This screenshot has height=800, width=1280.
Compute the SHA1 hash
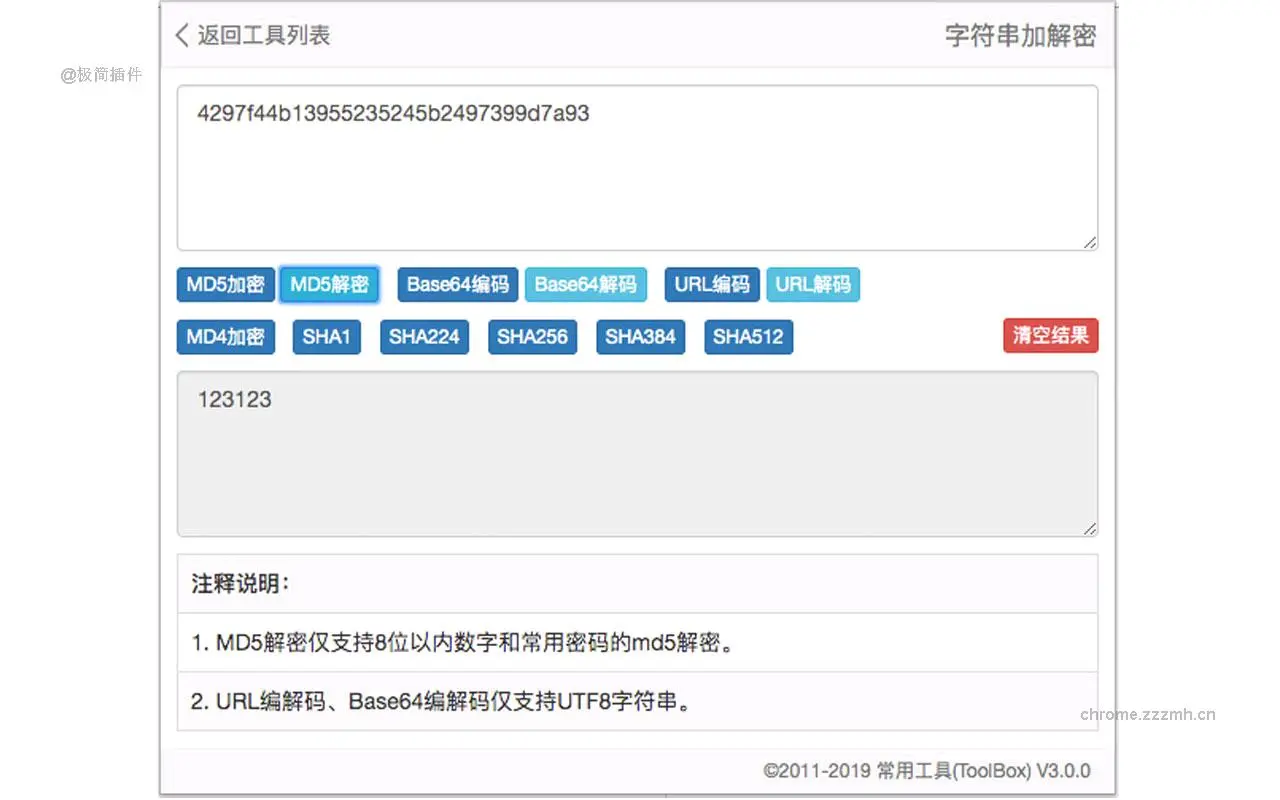tap(327, 337)
